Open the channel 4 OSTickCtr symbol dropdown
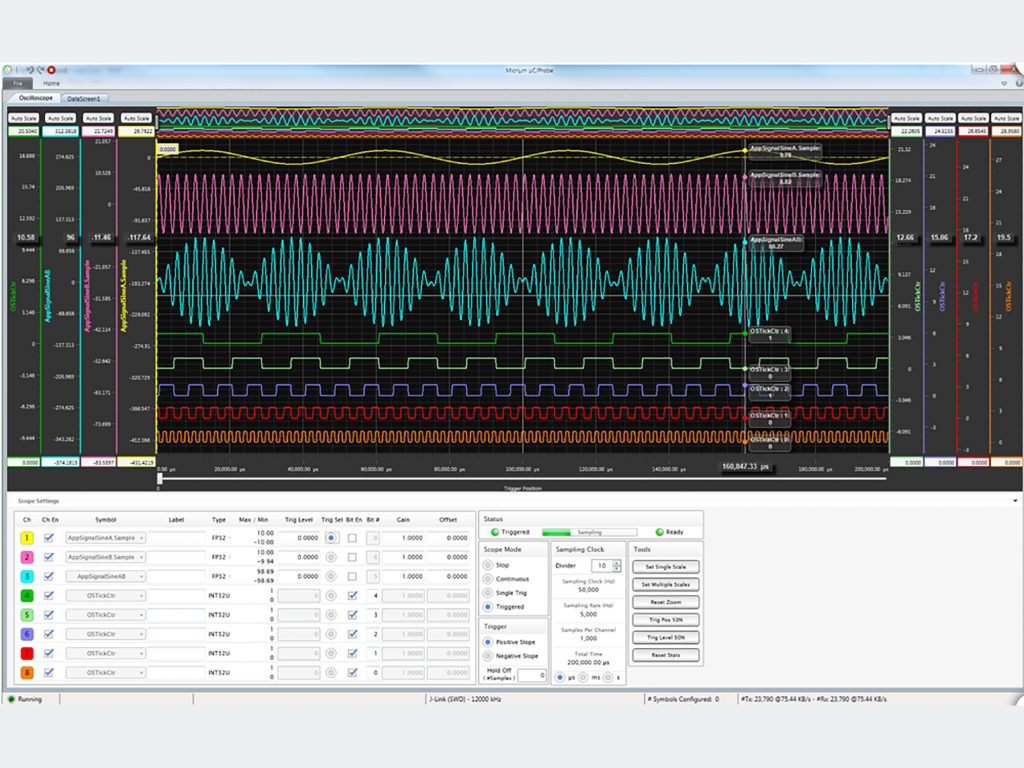 [x=105, y=596]
